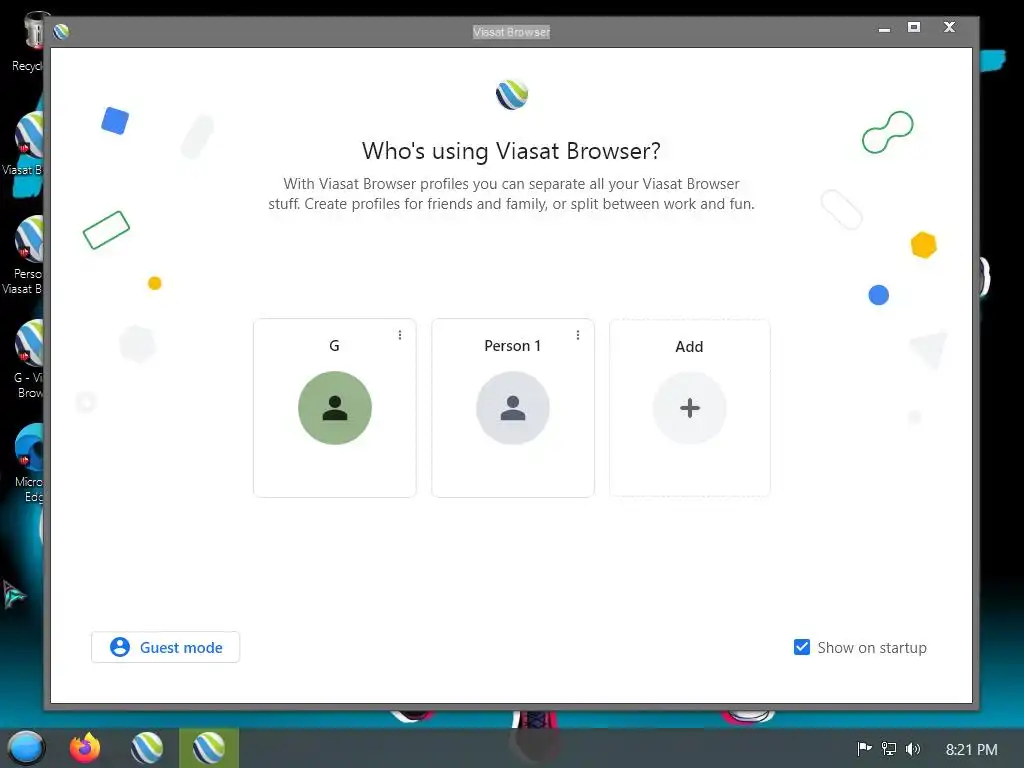Click the G profile name label
Viewport: 1024px width, 768px height.
(334, 346)
